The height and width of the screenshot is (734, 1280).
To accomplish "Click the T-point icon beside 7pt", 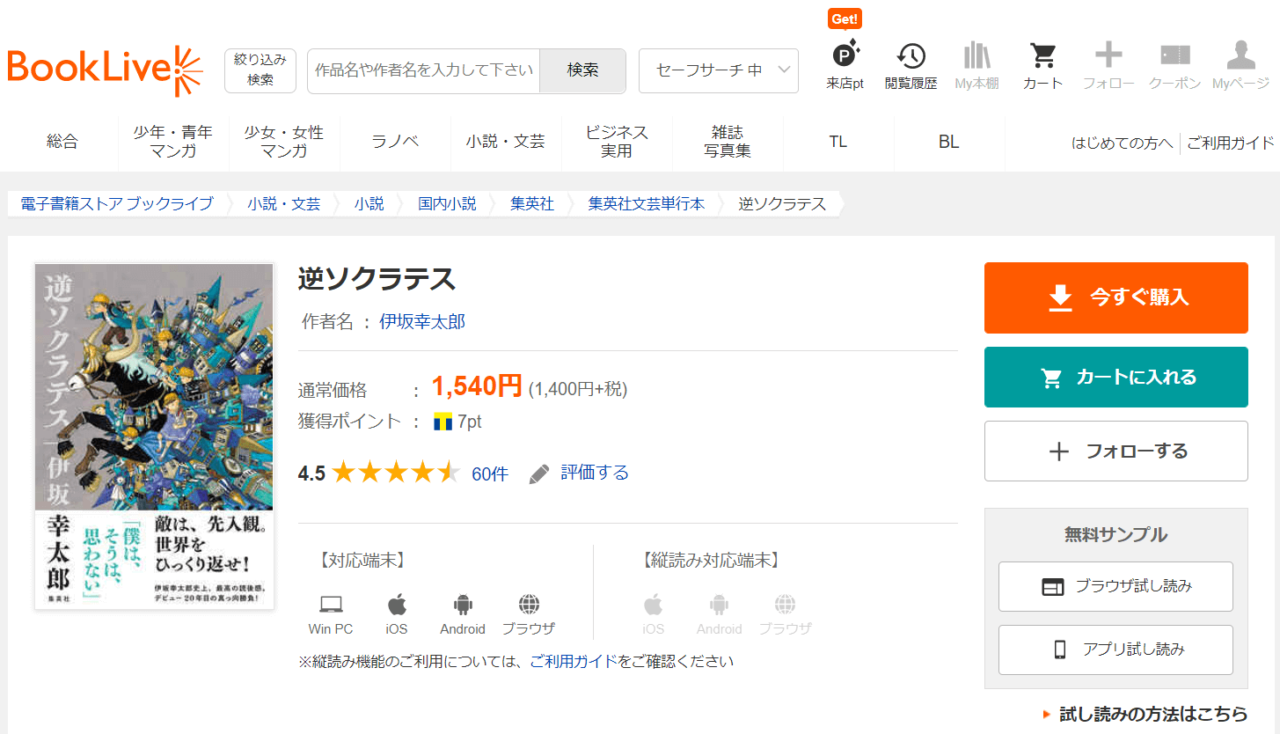I will pyautogui.click(x=443, y=422).
